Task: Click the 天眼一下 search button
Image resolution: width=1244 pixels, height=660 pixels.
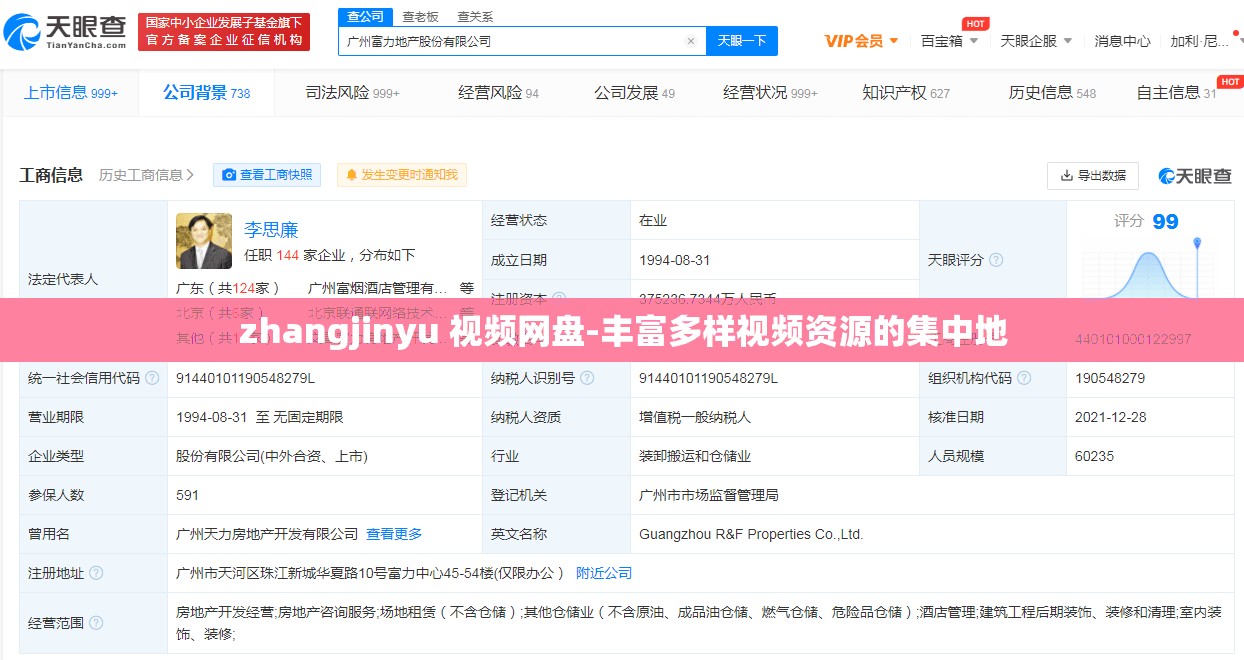Action: 742,41
